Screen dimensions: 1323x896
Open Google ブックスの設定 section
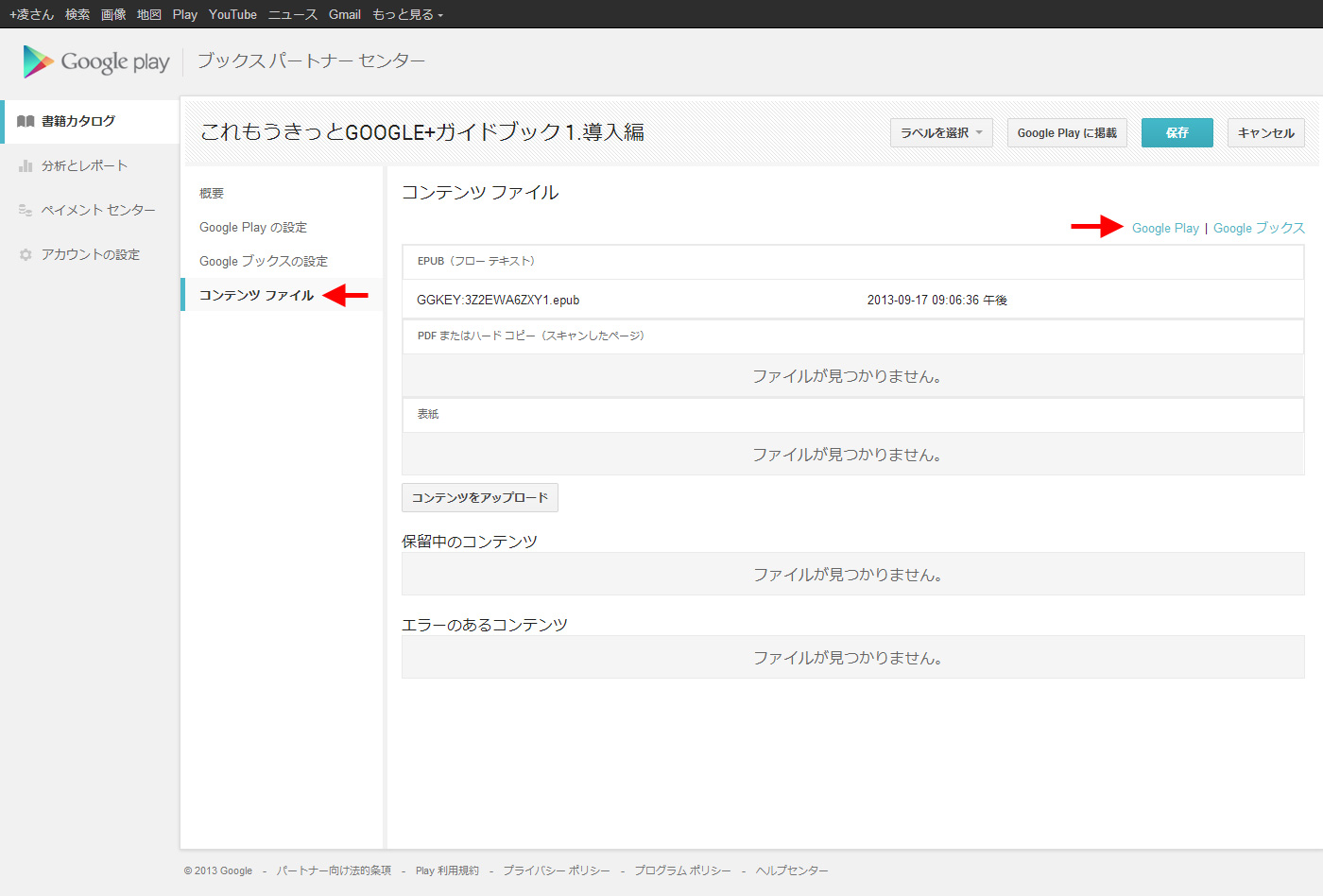[264, 261]
